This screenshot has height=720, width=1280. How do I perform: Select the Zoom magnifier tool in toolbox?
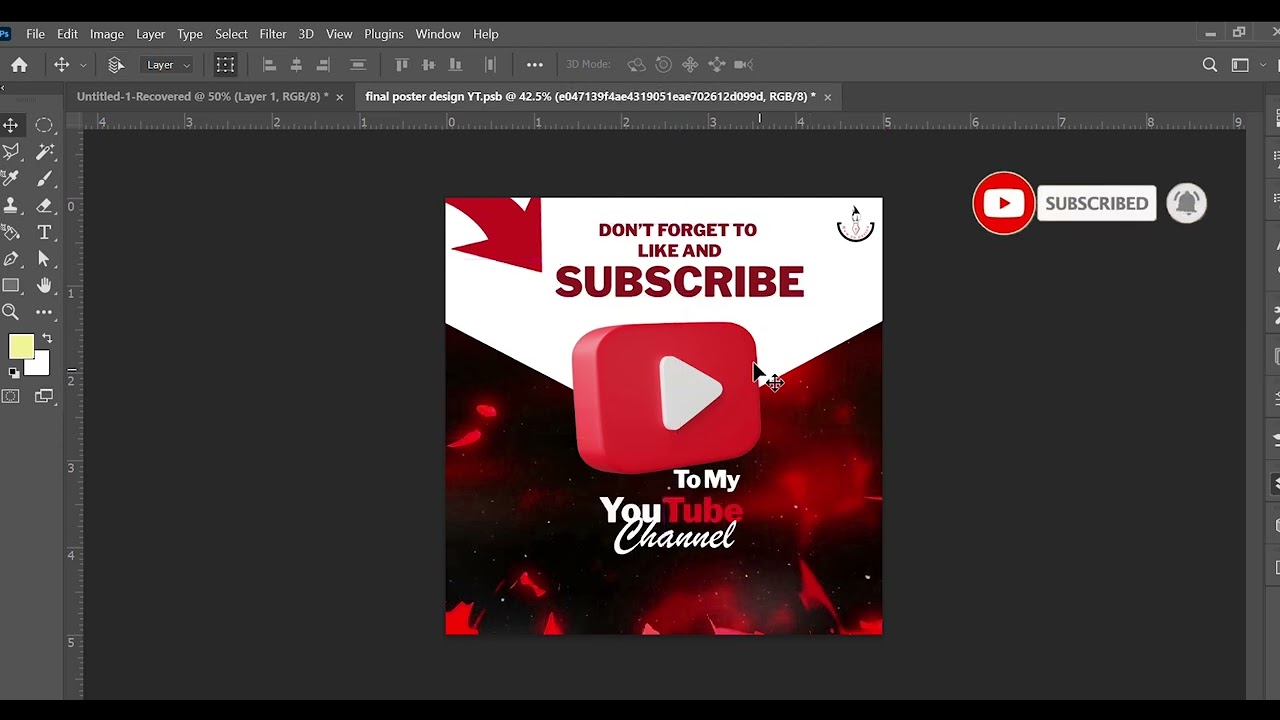point(11,312)
